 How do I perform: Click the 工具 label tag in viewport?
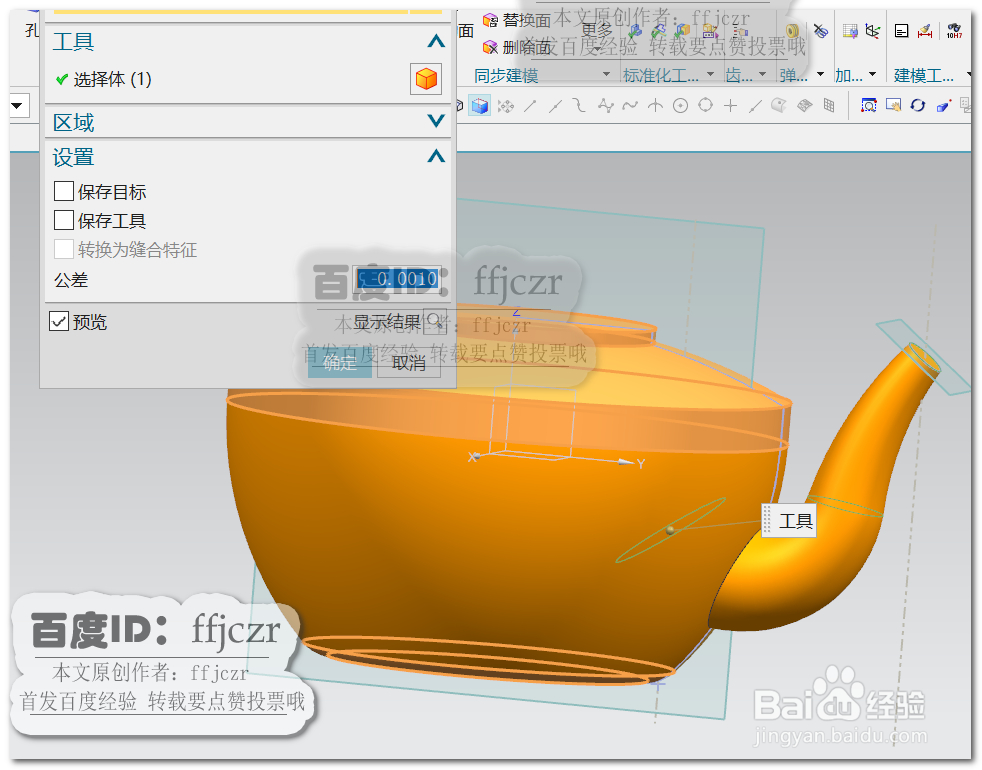789,521
